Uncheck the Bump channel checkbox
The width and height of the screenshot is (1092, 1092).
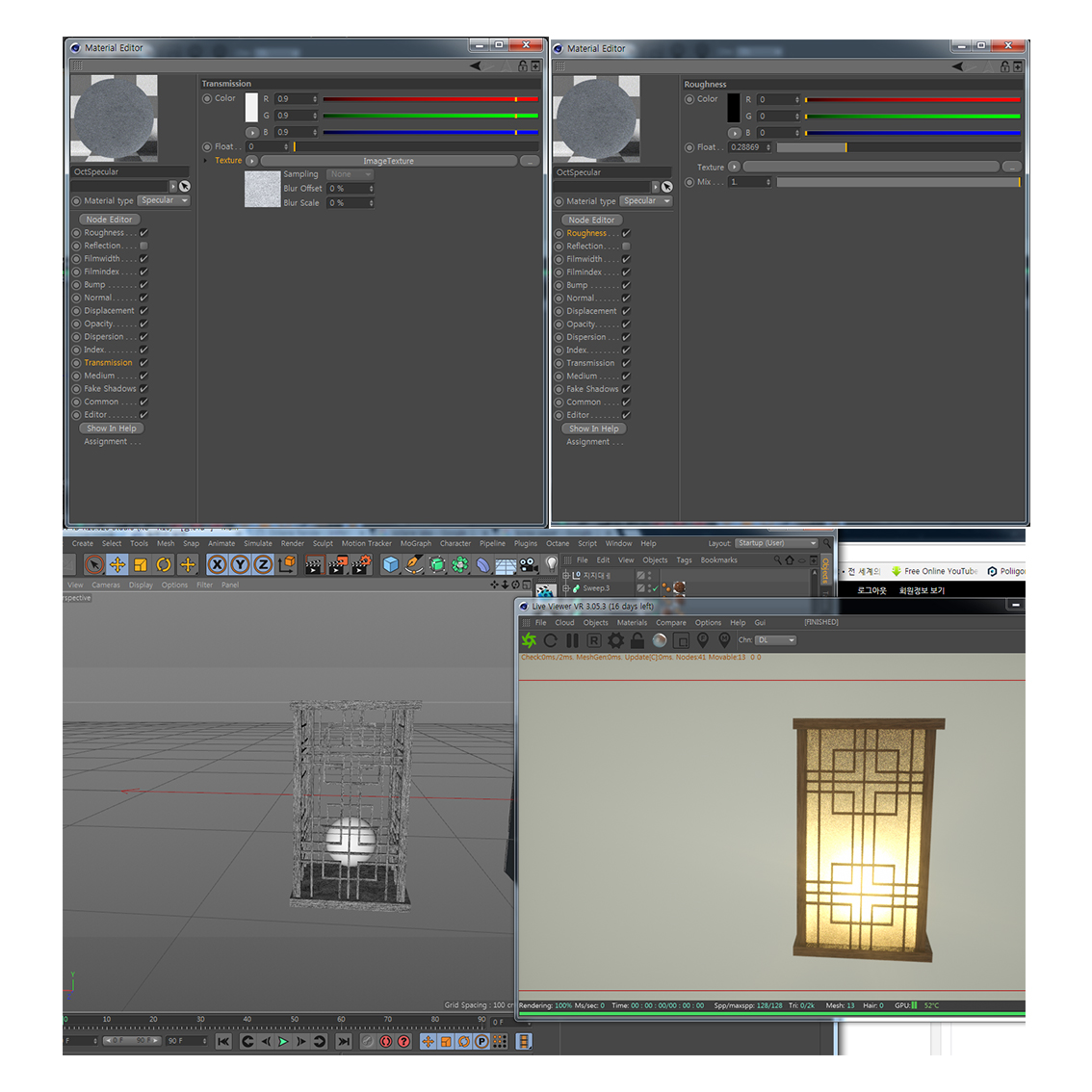click(143, 285)
